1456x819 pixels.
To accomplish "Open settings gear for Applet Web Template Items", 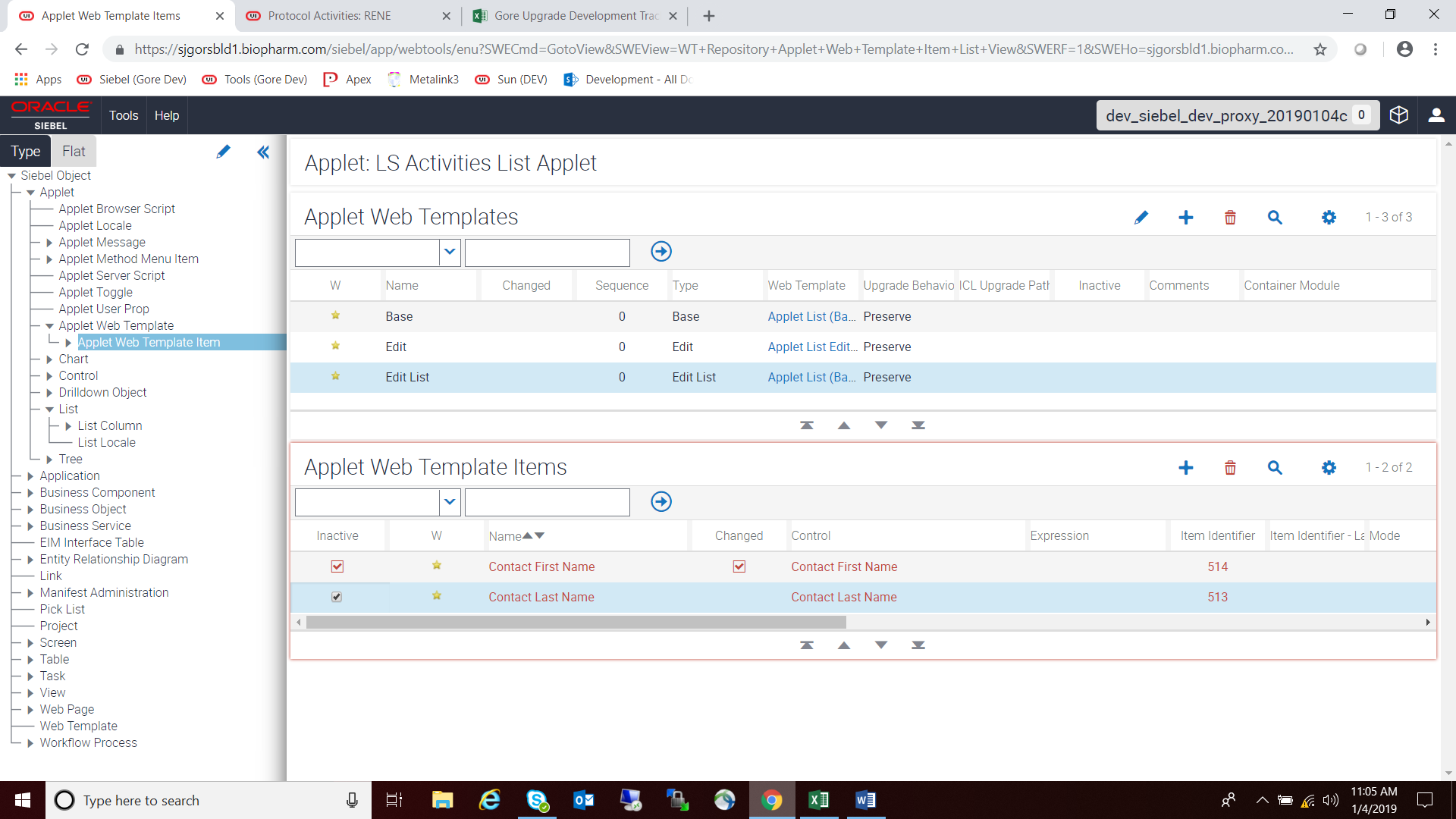I will (1329, 468).
